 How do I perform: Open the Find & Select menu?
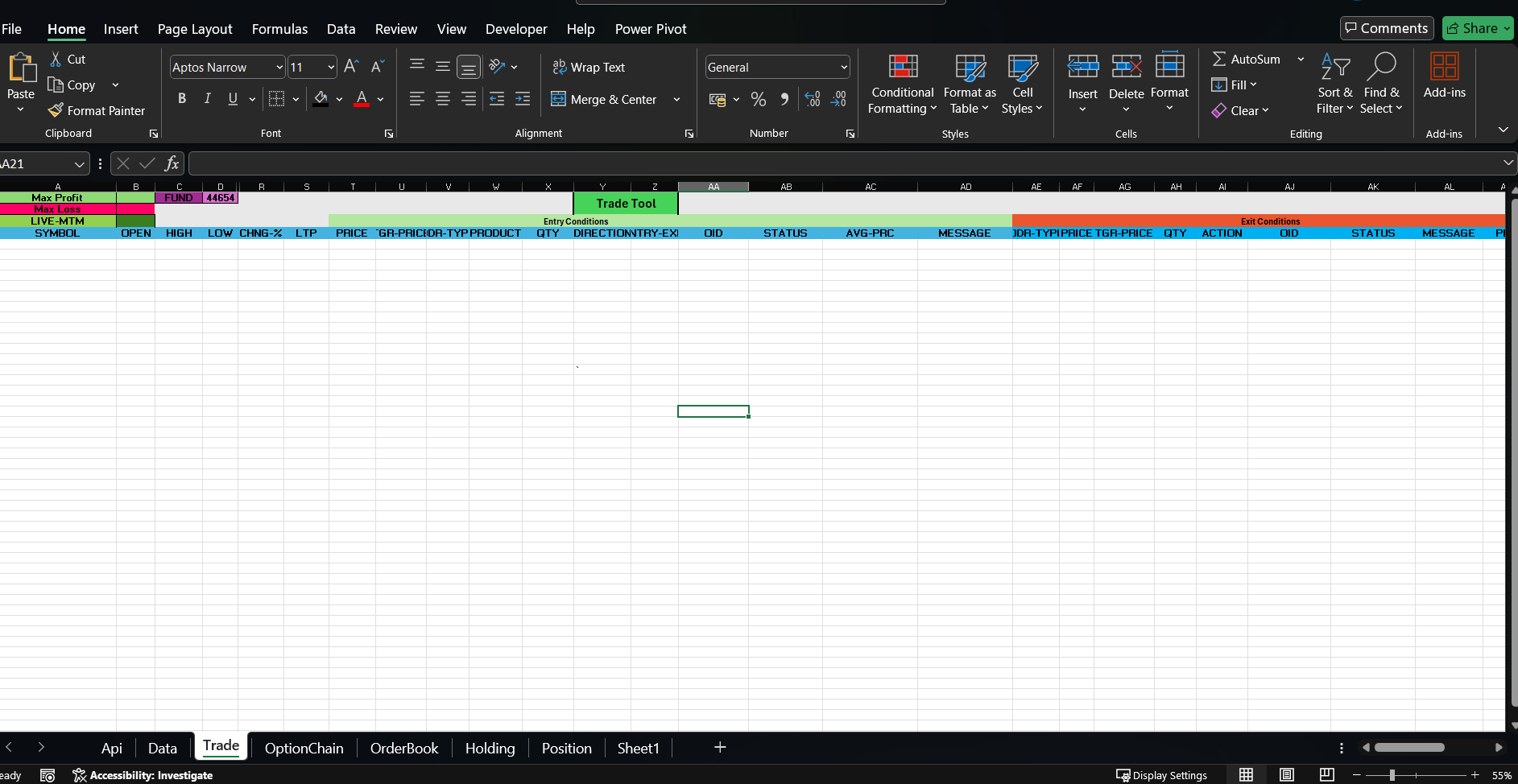(x=1382, y=84)
